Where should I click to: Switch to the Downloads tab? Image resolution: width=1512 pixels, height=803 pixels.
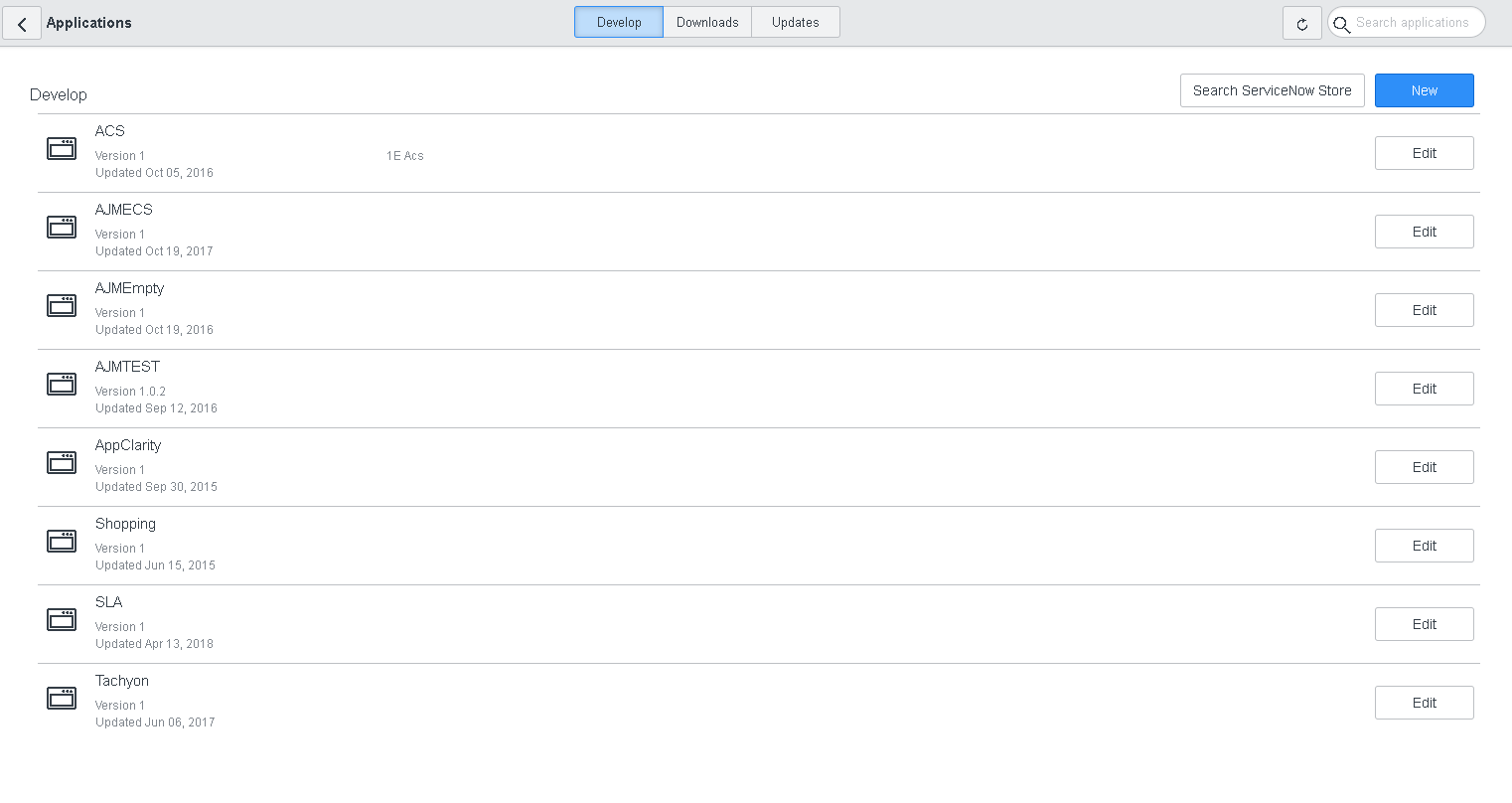click(x=707, y=22)
